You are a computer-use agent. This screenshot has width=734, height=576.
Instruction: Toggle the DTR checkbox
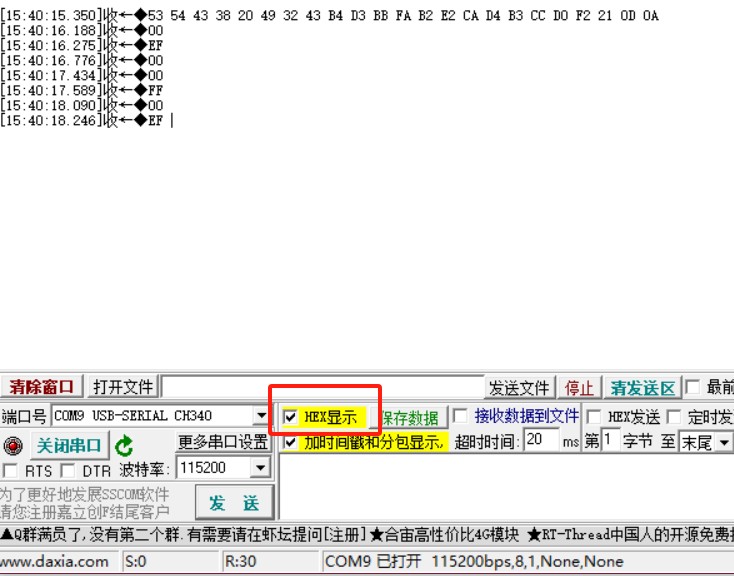[68, 470]
